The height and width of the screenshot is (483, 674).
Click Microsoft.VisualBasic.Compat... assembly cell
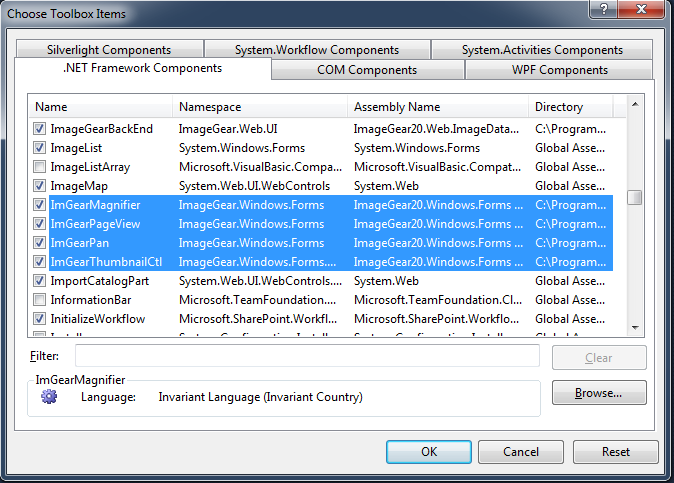coord(437,167)
